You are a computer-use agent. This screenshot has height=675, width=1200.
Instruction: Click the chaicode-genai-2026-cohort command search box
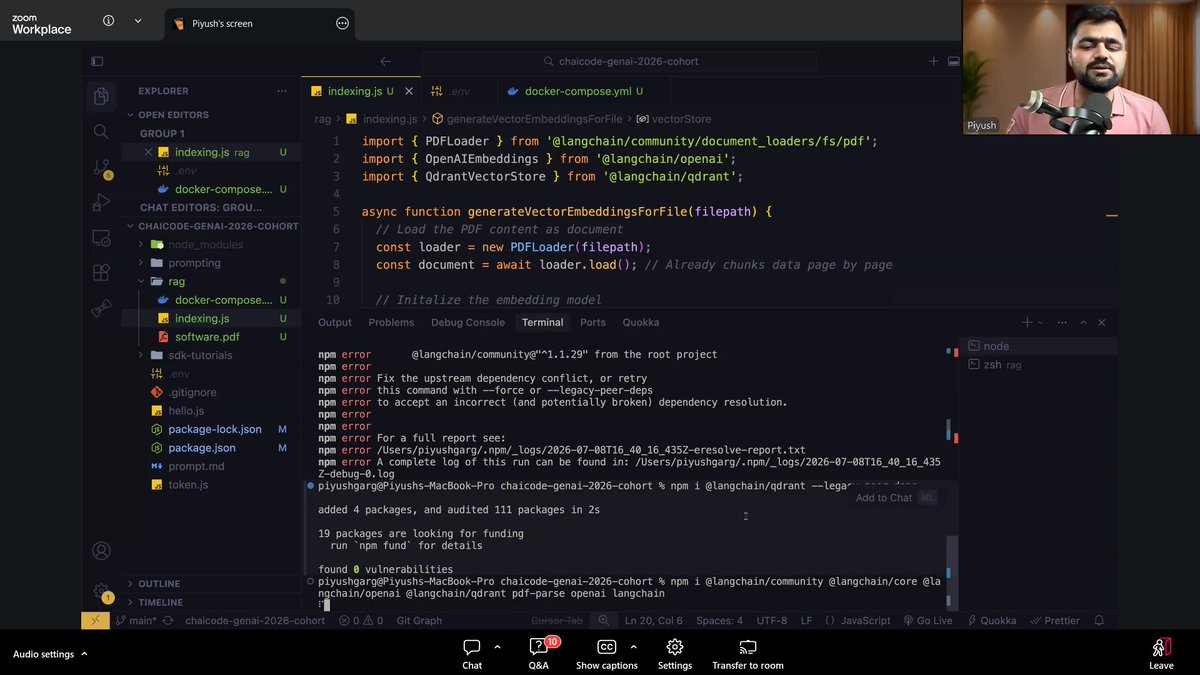(620, 61)
